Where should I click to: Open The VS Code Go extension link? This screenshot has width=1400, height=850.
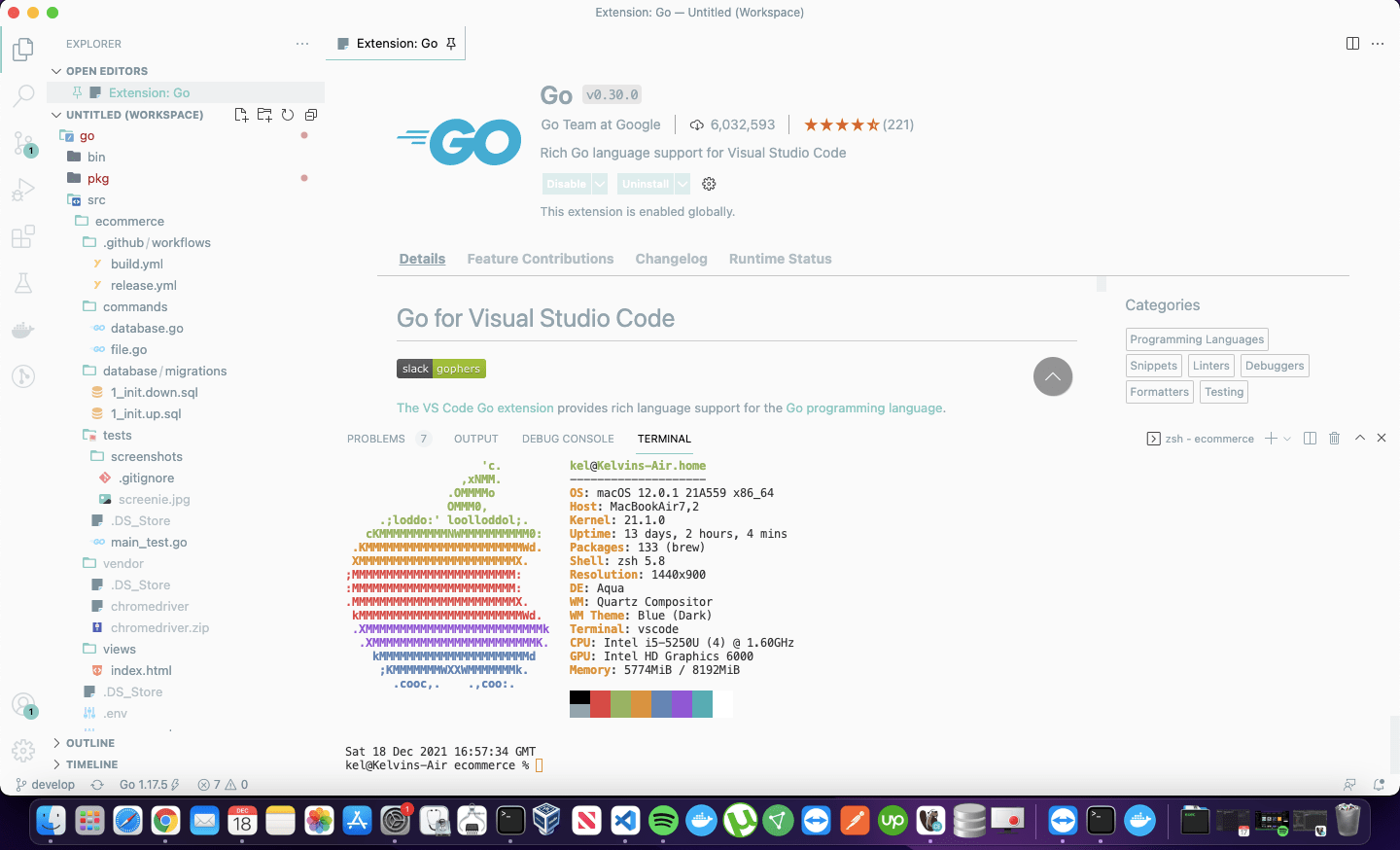pos(475,408)
